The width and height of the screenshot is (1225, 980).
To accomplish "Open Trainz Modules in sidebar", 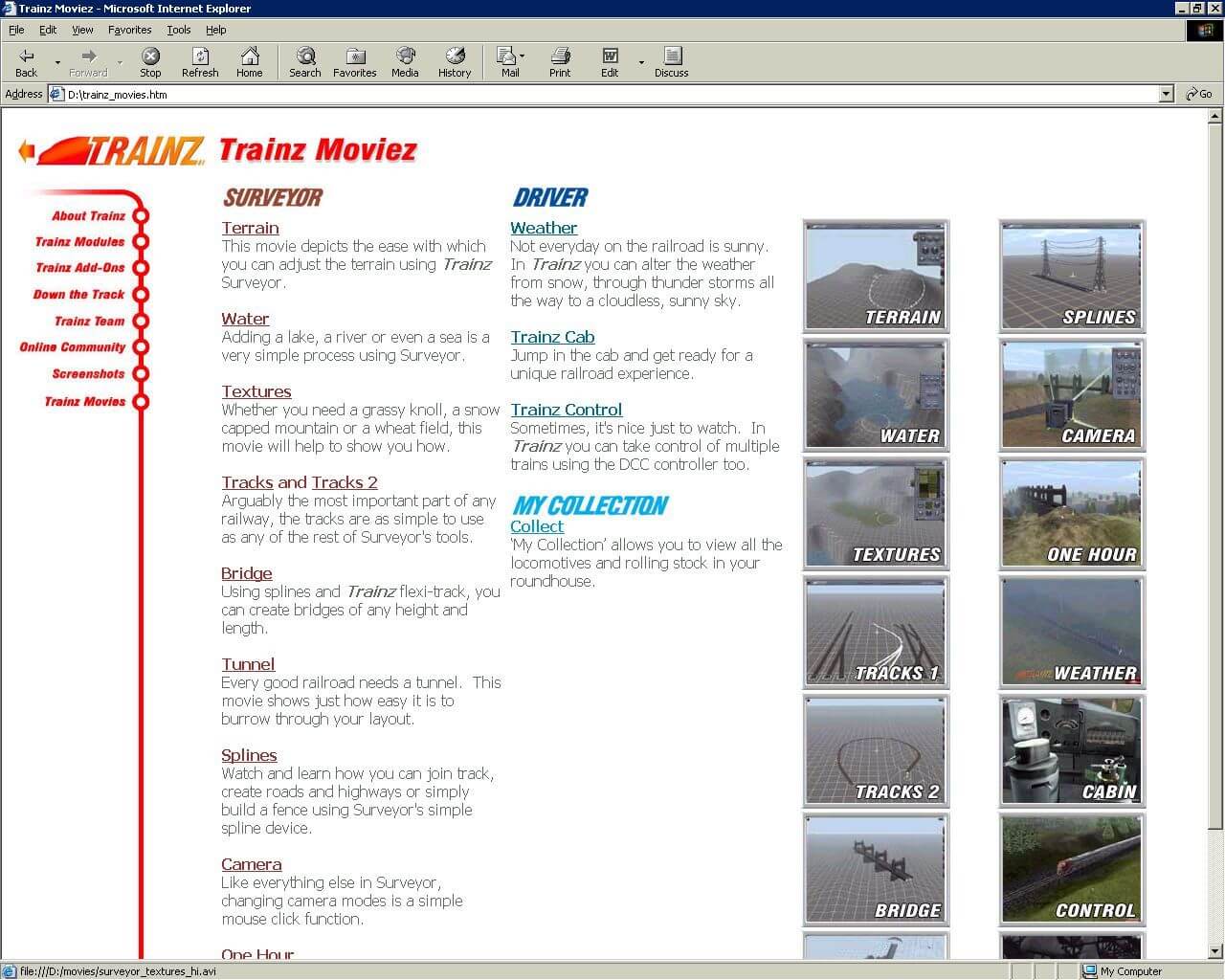I will pyautogui.click(x=79, y=242).
